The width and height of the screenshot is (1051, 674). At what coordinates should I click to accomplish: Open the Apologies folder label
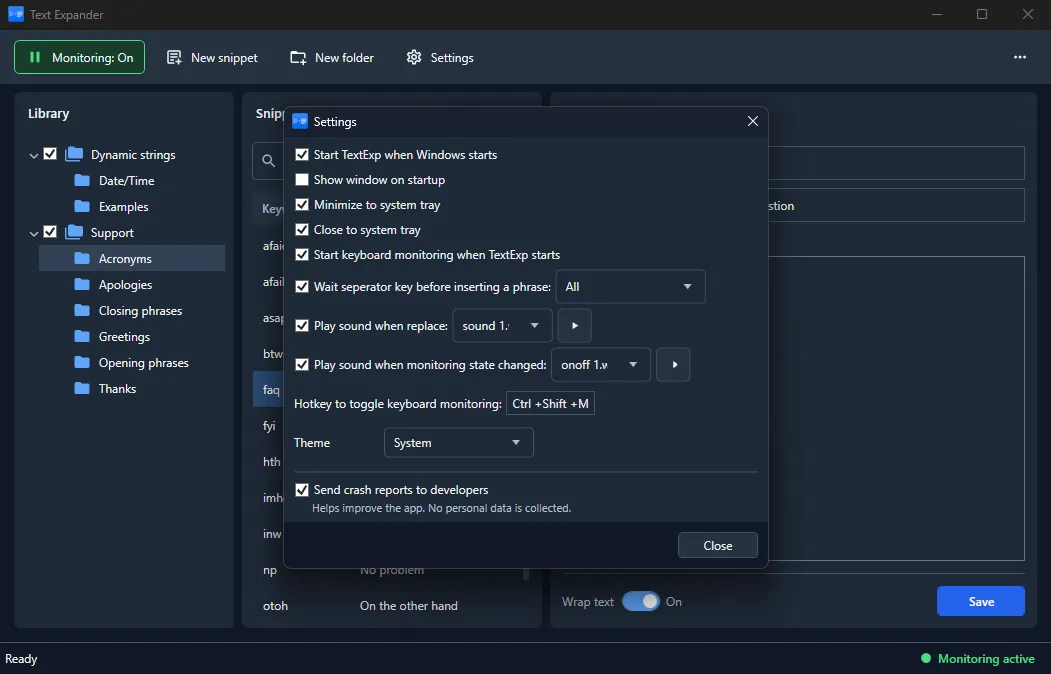(x=125, y=285)
